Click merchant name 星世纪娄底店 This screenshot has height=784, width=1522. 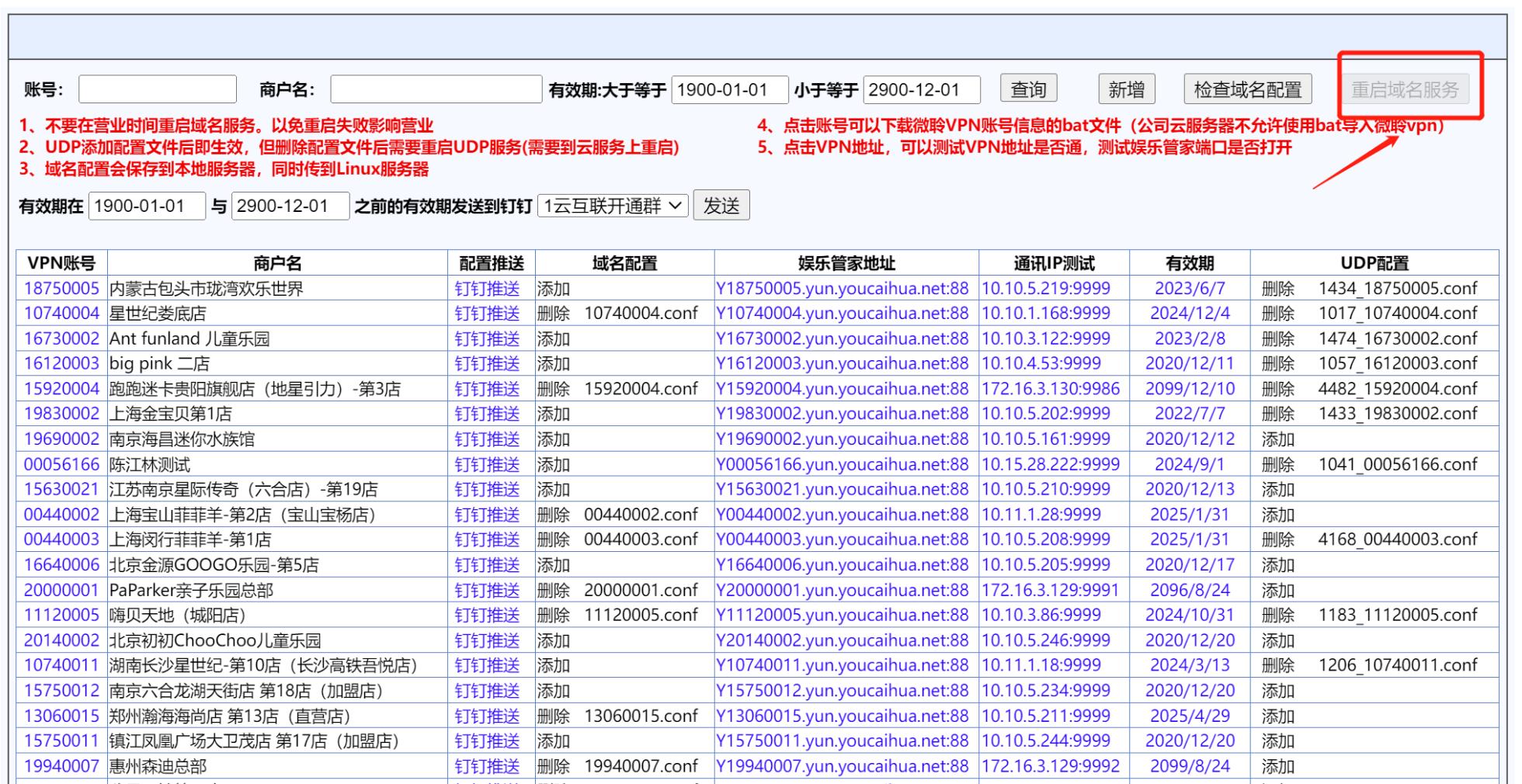(x=158, y=314)
